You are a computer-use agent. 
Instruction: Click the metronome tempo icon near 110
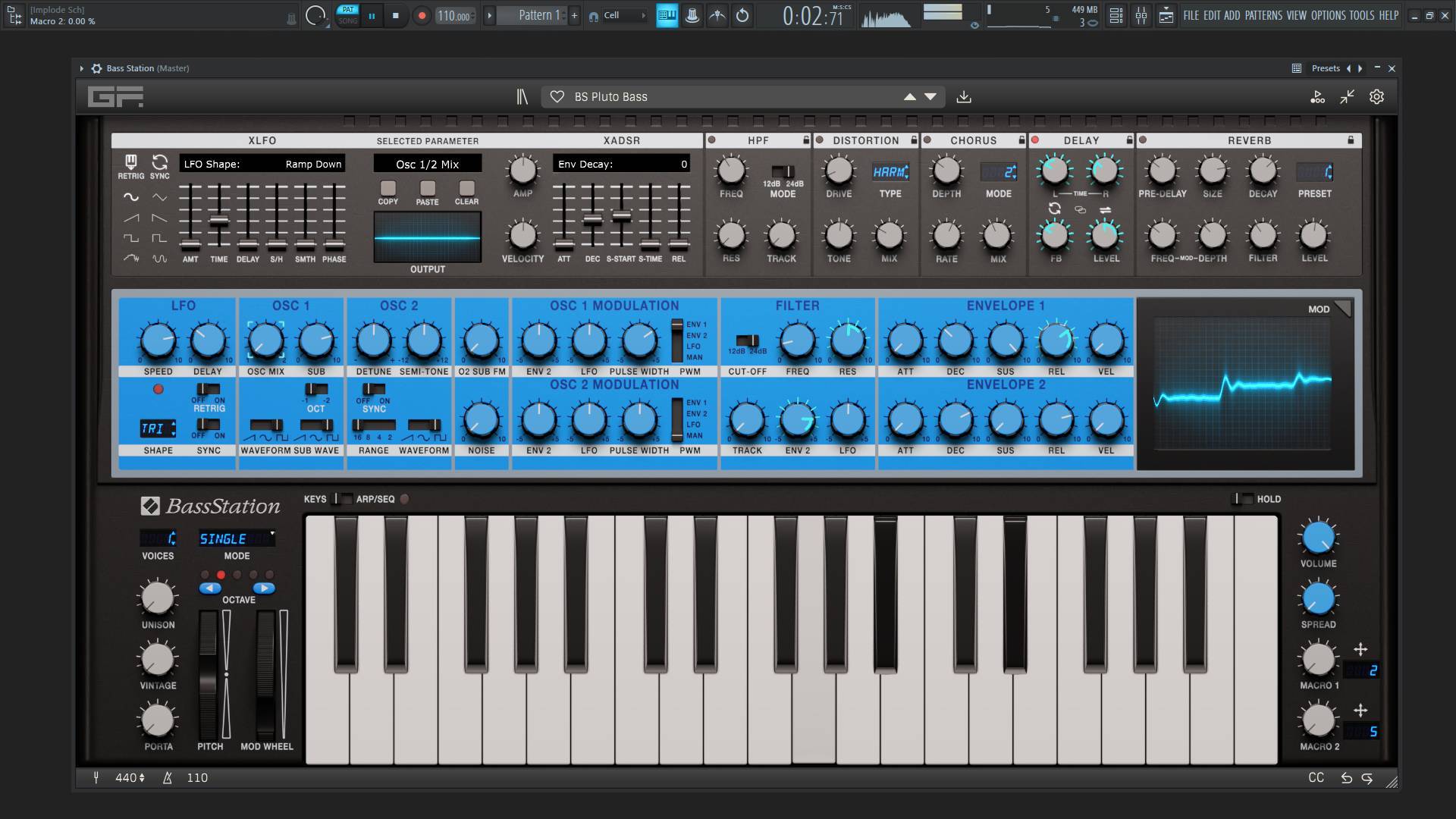pos(168,778)
